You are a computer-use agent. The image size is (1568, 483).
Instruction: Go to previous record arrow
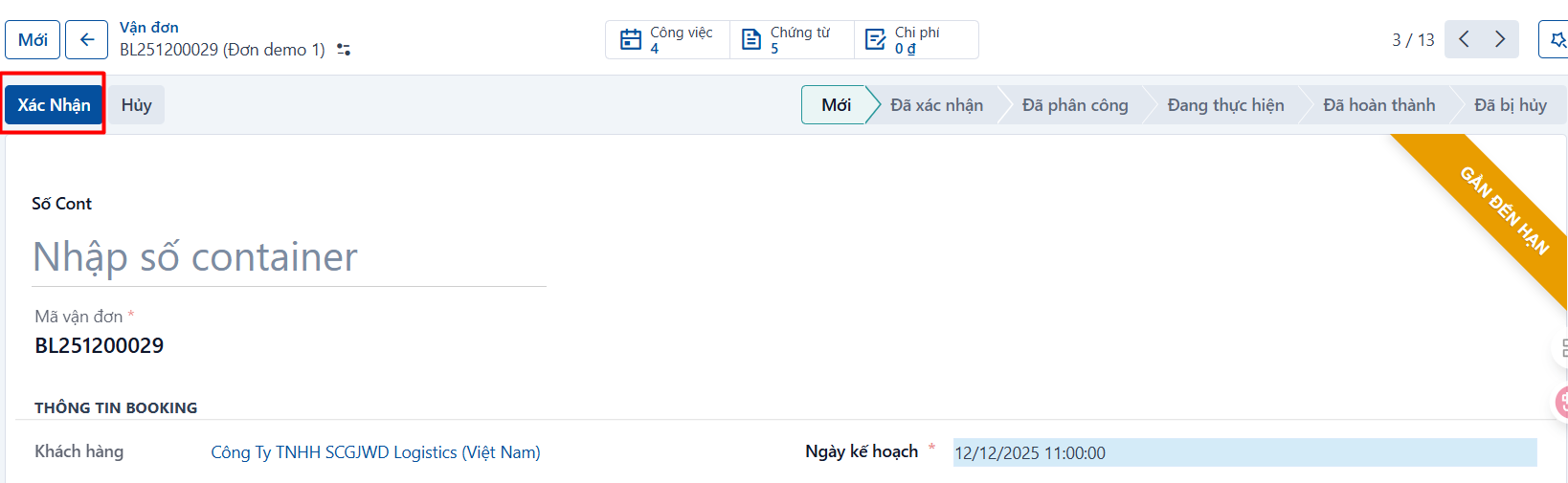pos(1464,39)
